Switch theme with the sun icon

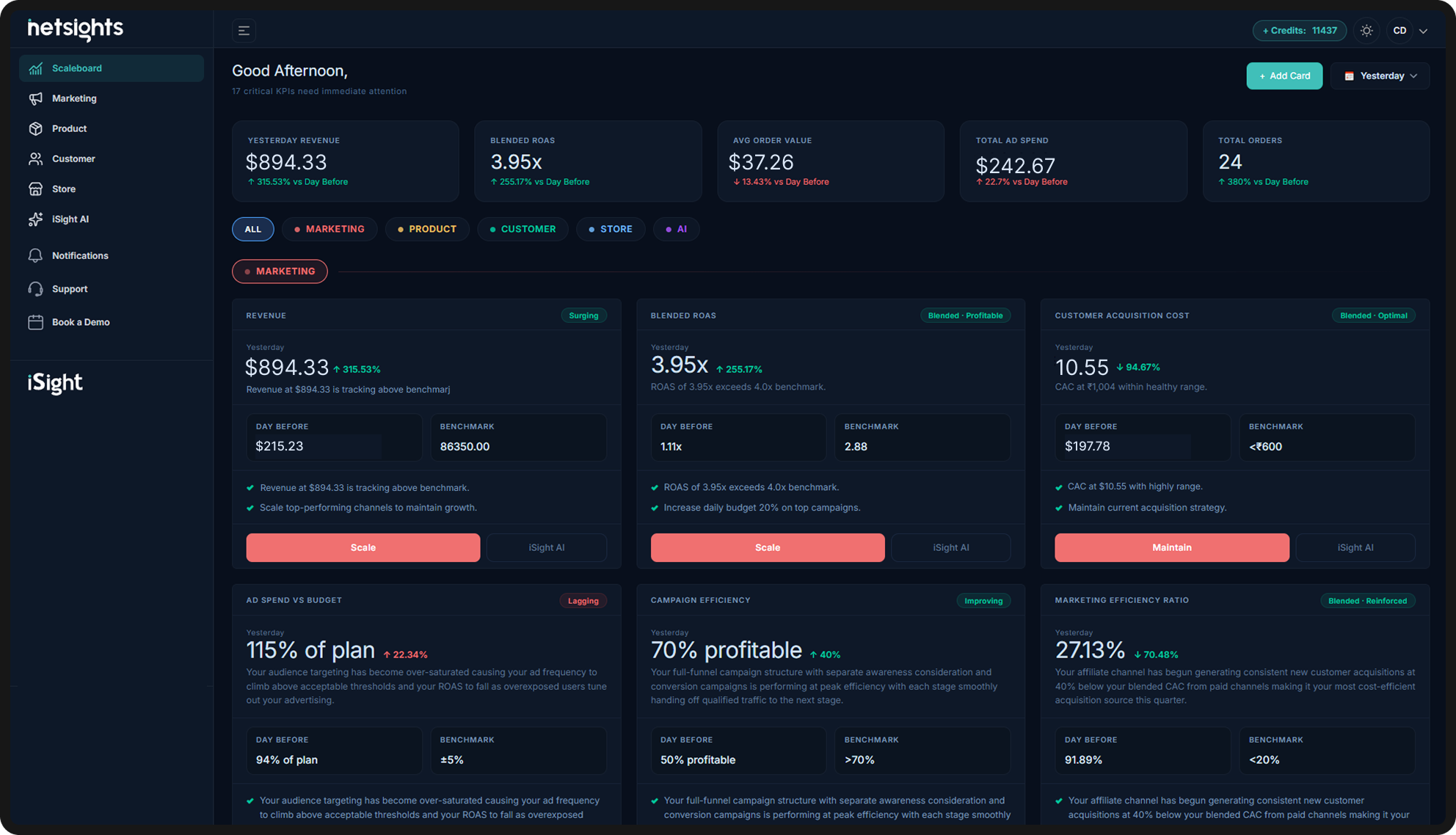click(1366, 30)
